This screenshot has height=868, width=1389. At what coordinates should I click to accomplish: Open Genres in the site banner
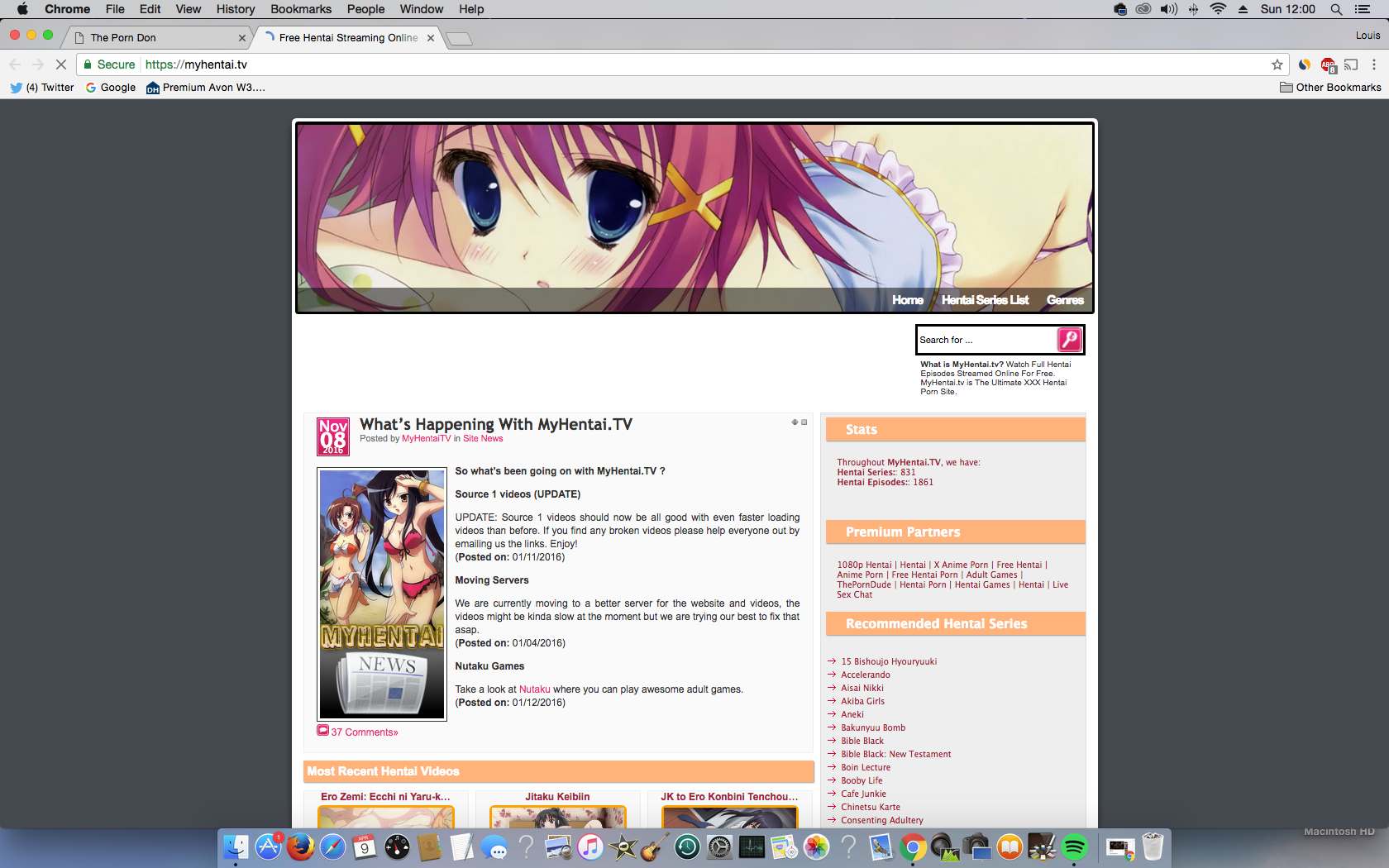1065,300
